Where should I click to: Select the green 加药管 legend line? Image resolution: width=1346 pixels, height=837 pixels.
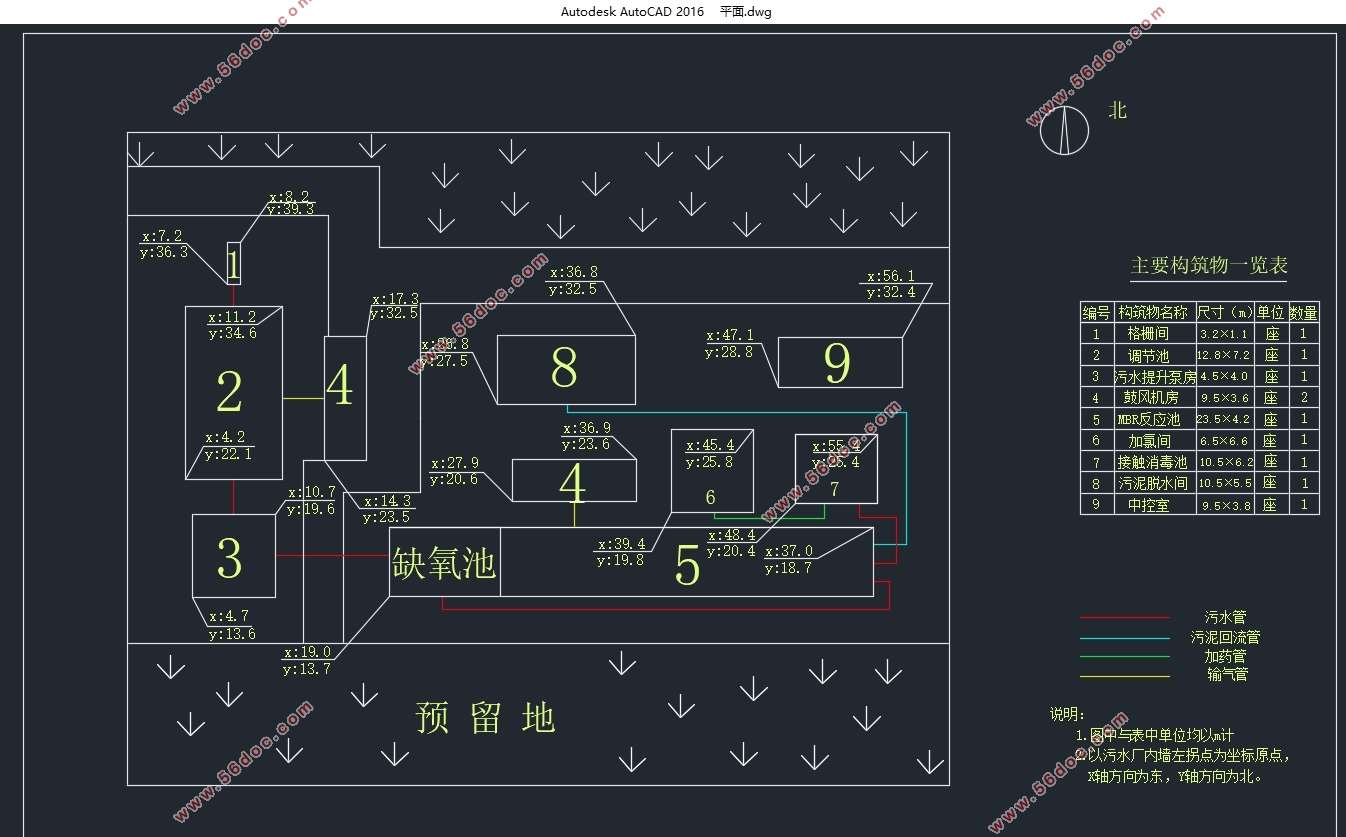pos(1124,657)
